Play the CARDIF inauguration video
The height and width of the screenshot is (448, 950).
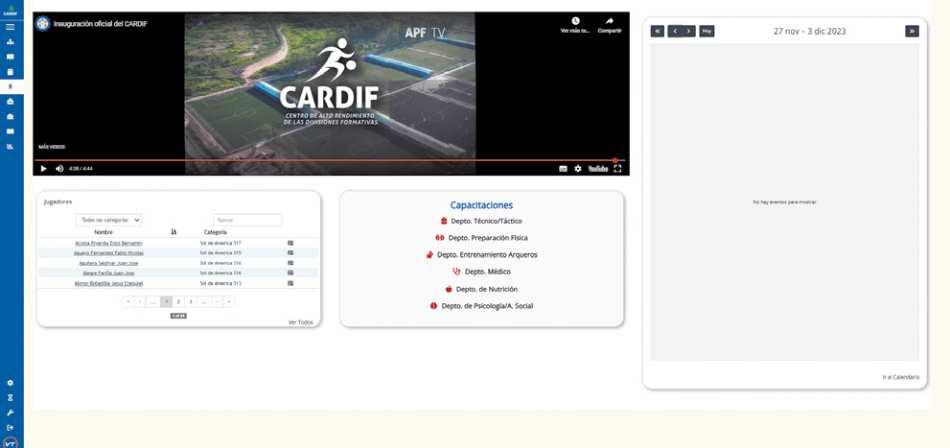(43, 169)
